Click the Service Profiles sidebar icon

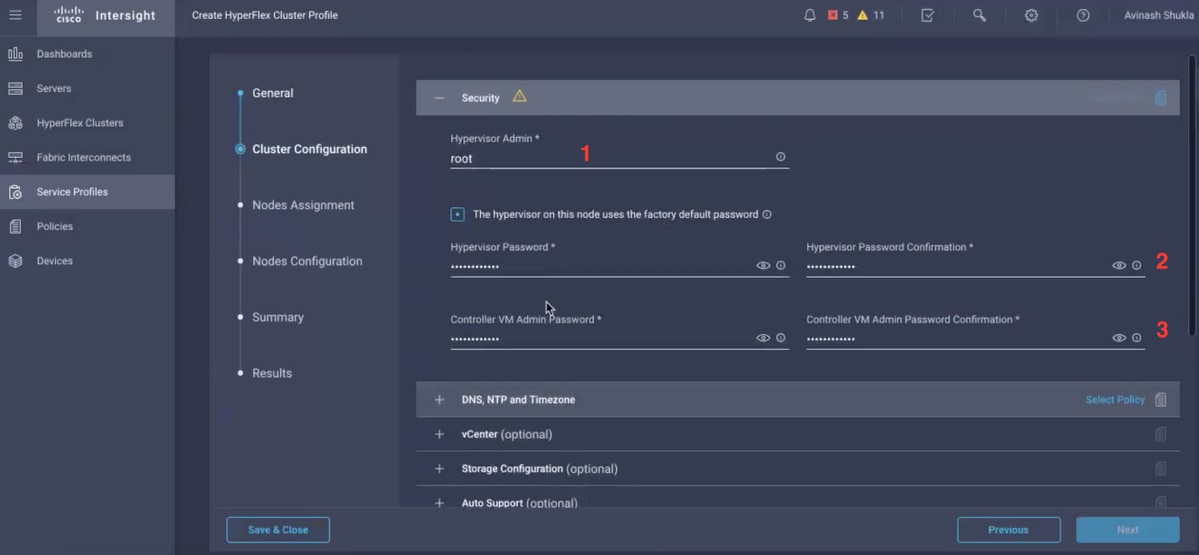point(15,192)
